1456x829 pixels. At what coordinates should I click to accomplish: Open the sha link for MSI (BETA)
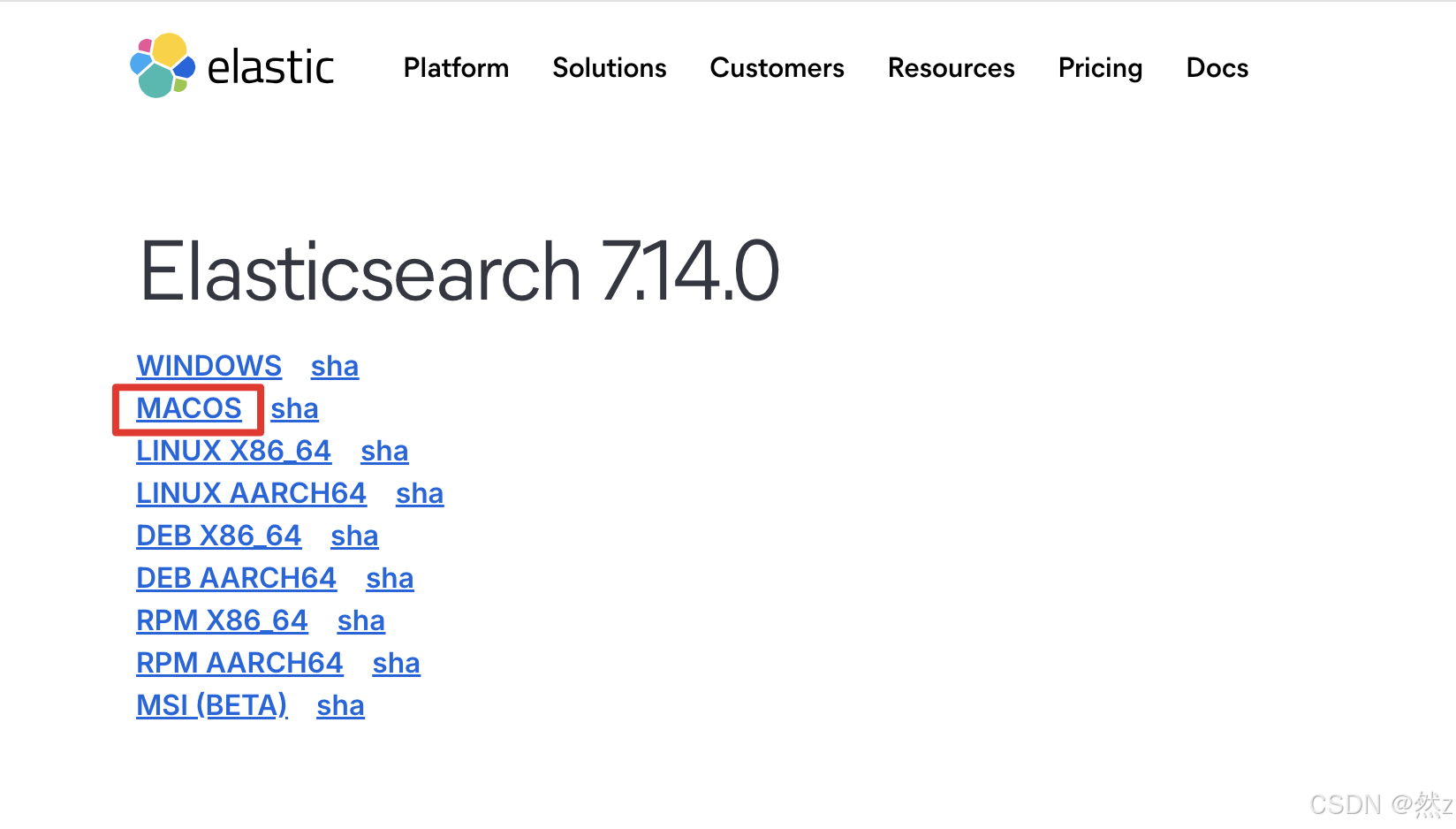[x=341, y=705]
